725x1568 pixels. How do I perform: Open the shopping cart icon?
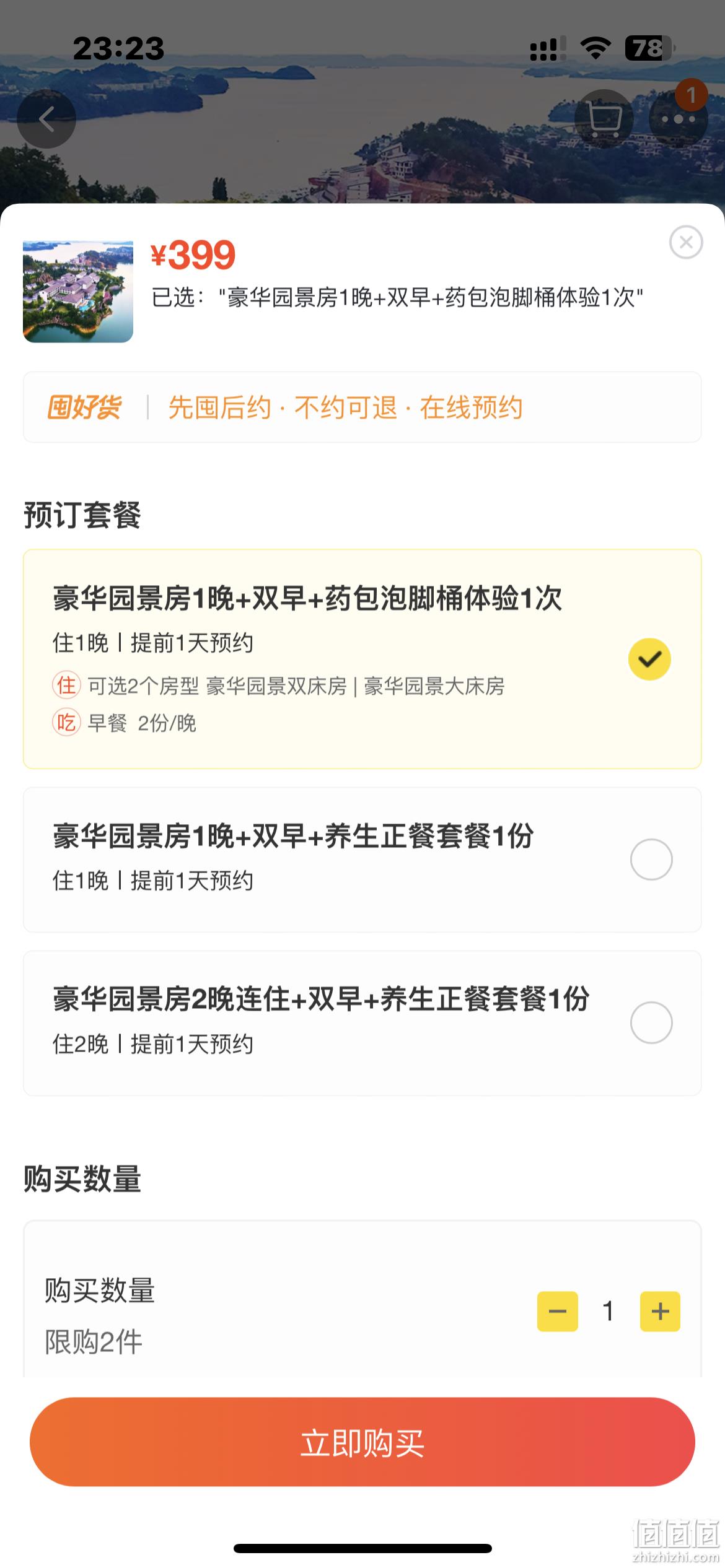coord(604,119)
